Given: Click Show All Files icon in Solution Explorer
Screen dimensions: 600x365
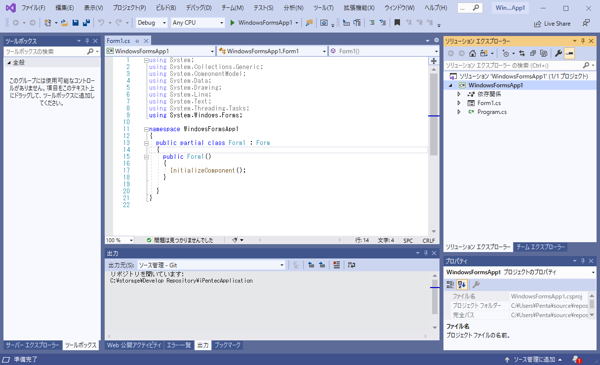Looking at the screenshot, I should tap(543, 54).
